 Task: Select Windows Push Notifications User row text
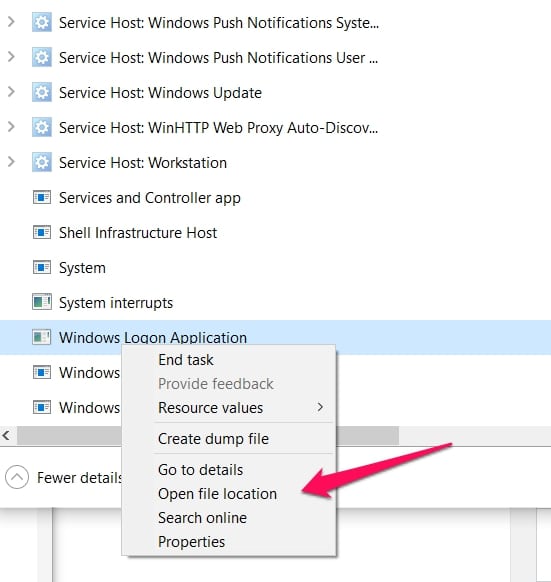click(219, 58)
